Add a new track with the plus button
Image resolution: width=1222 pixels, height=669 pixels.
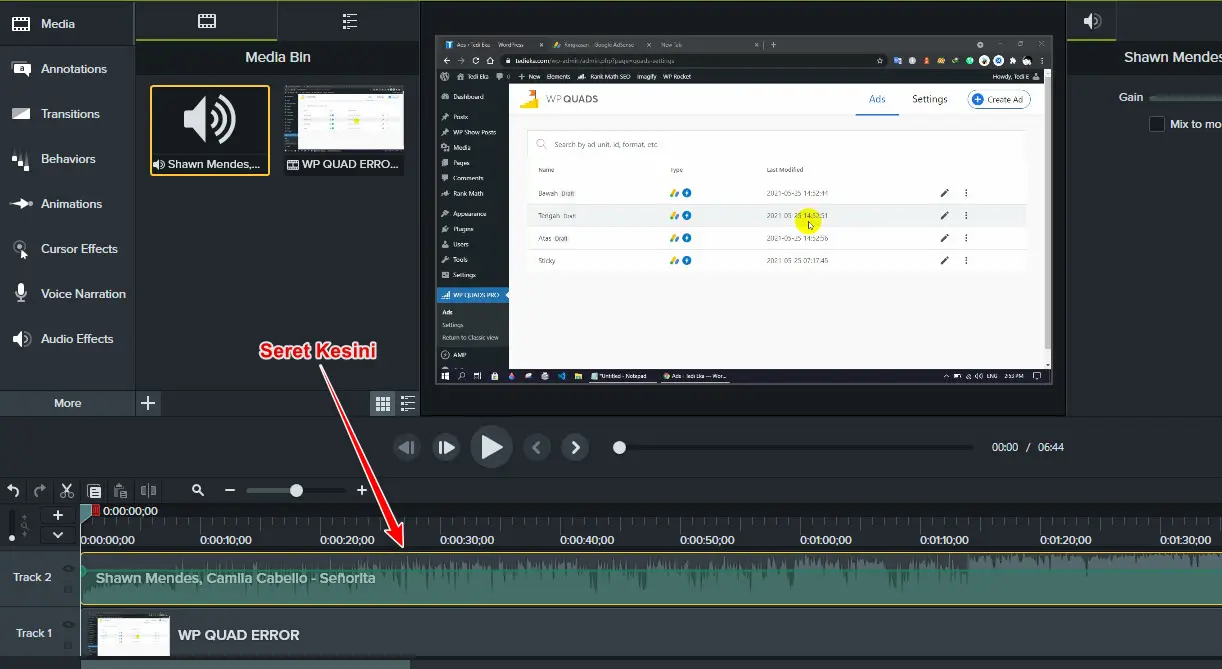tap(58, 515)
